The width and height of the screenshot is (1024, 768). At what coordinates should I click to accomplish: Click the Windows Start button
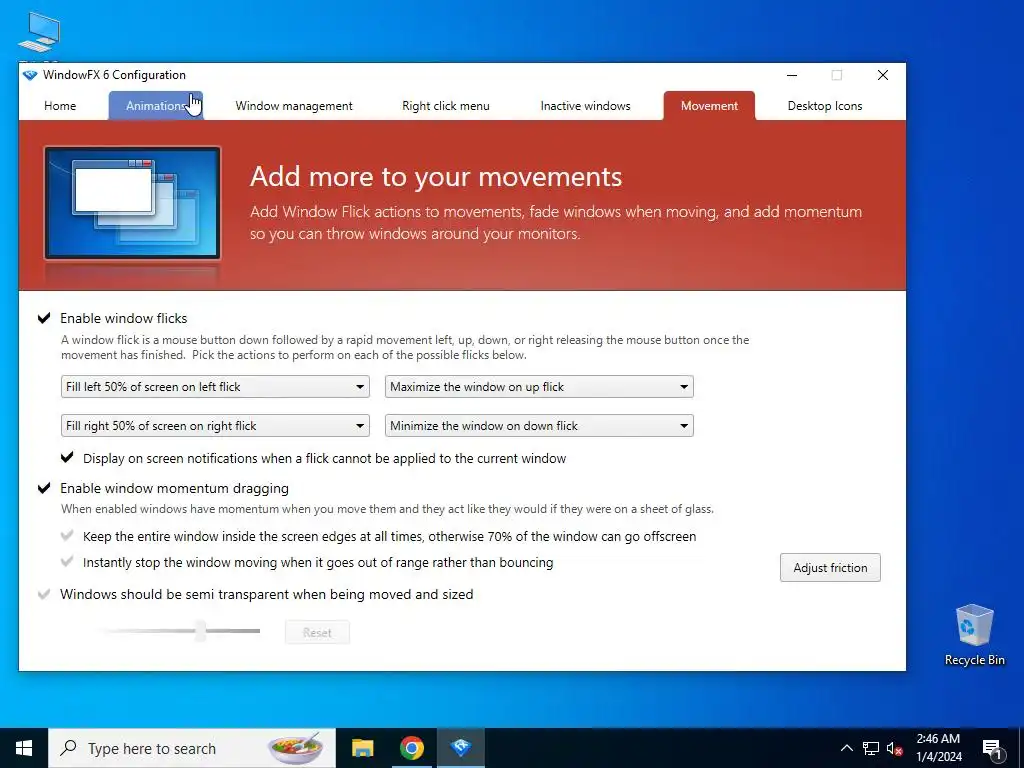click(x=24, y=748)
